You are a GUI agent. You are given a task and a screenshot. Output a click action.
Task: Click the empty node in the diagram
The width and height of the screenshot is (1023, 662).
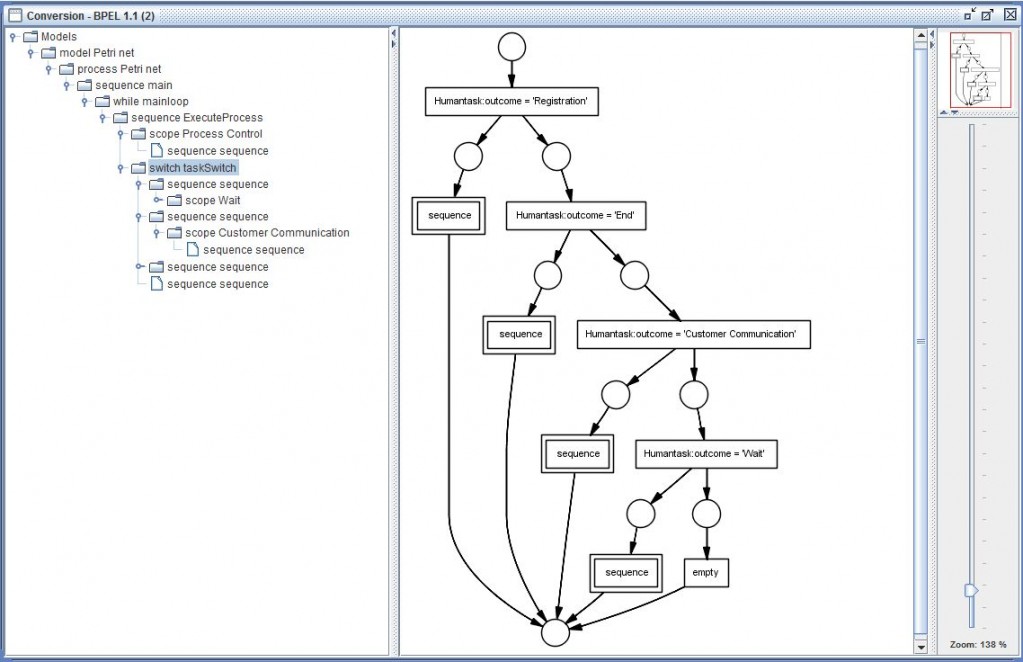[706, 573]
